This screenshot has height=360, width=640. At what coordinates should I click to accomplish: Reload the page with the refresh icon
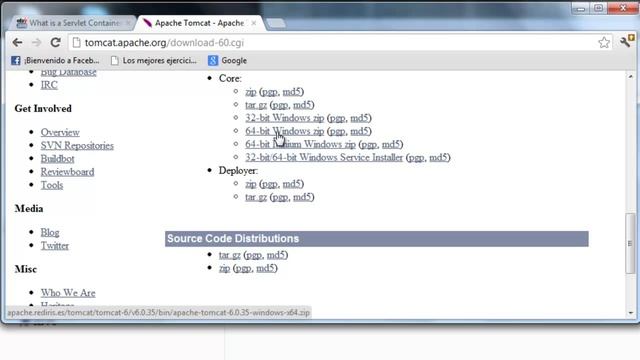pos(56,42)
